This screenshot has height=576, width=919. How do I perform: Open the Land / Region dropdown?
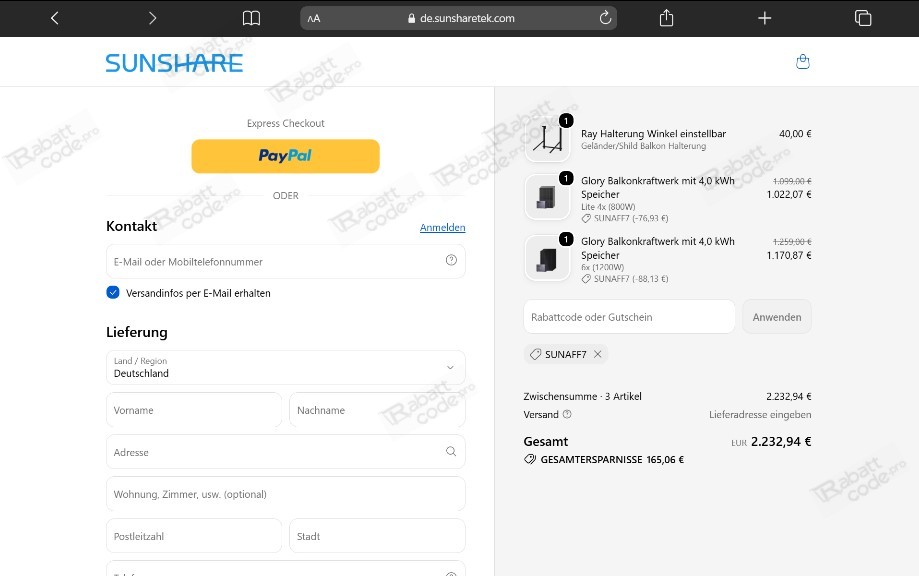point(285,367)
